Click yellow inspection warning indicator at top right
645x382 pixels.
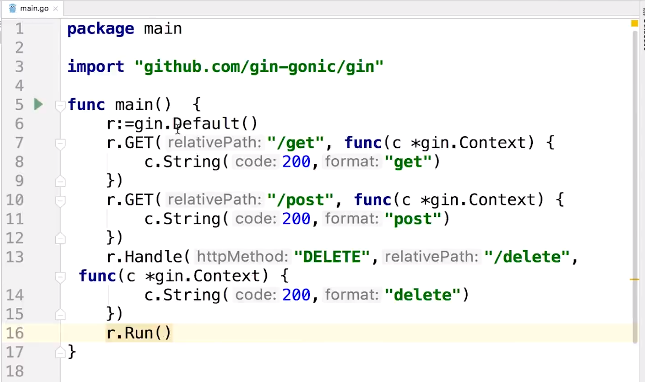[x=634, y=23]
